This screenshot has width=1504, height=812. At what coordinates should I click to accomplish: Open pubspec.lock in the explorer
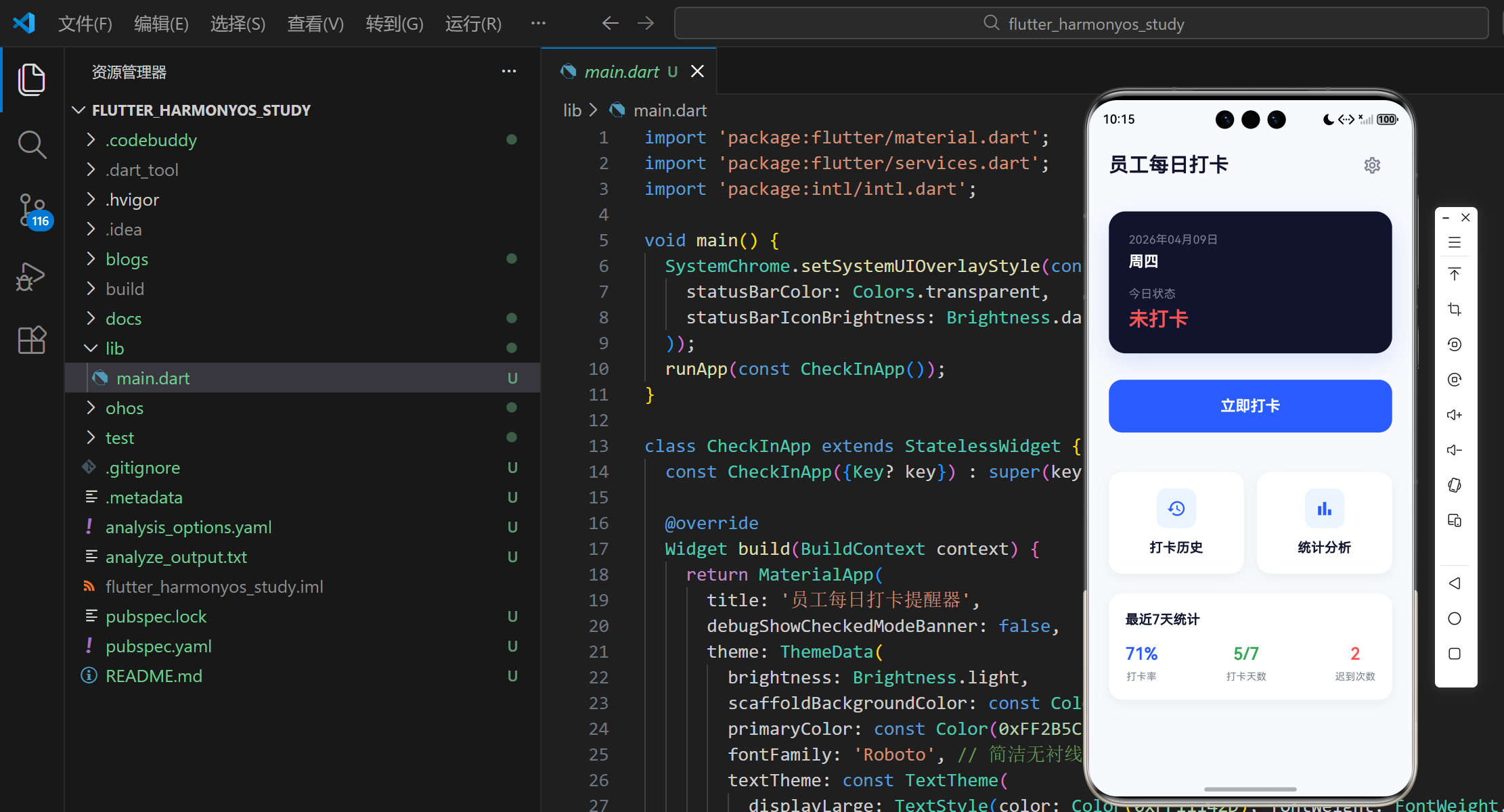[303, 616]
